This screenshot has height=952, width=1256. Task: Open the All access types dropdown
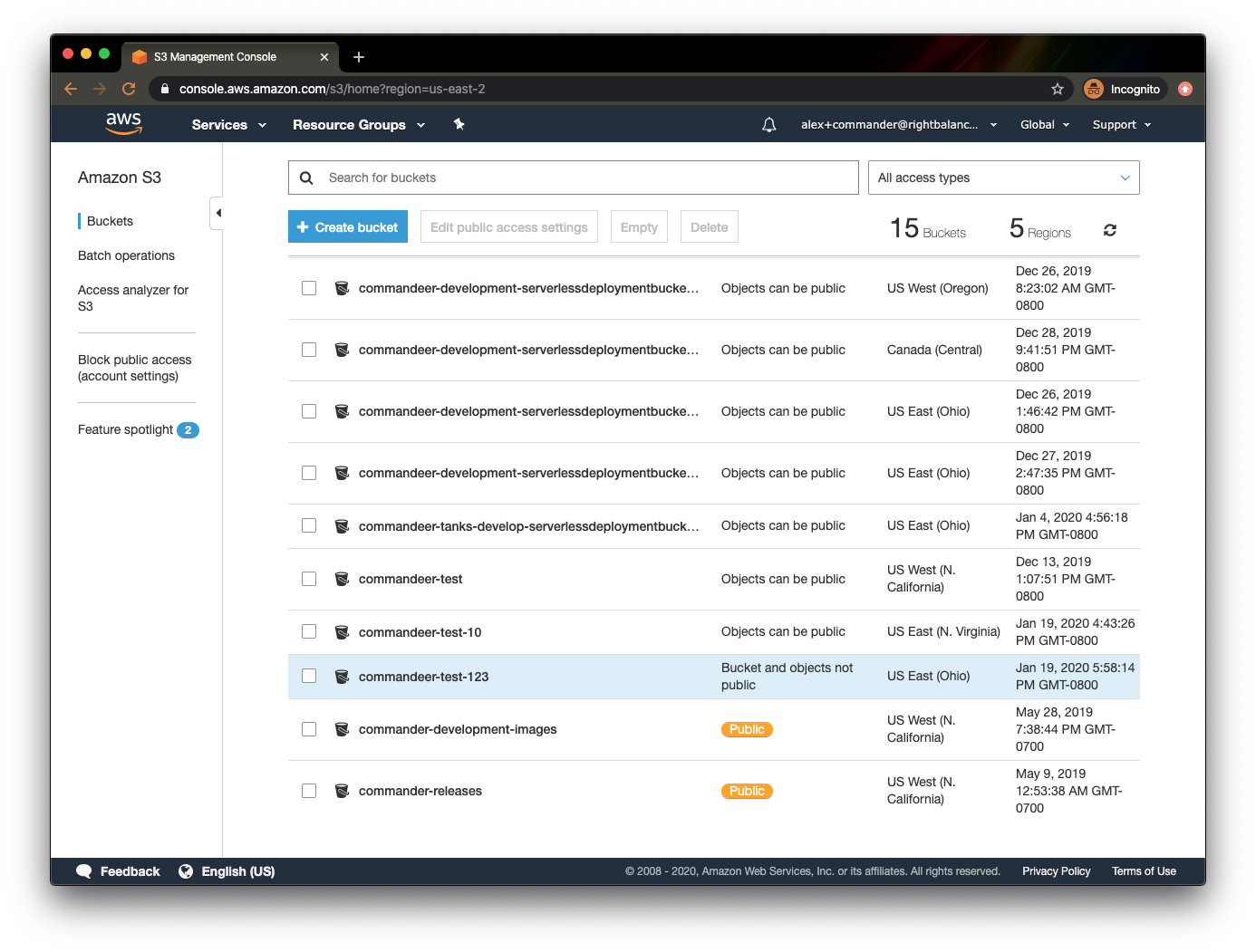(x=1003, y=178)
